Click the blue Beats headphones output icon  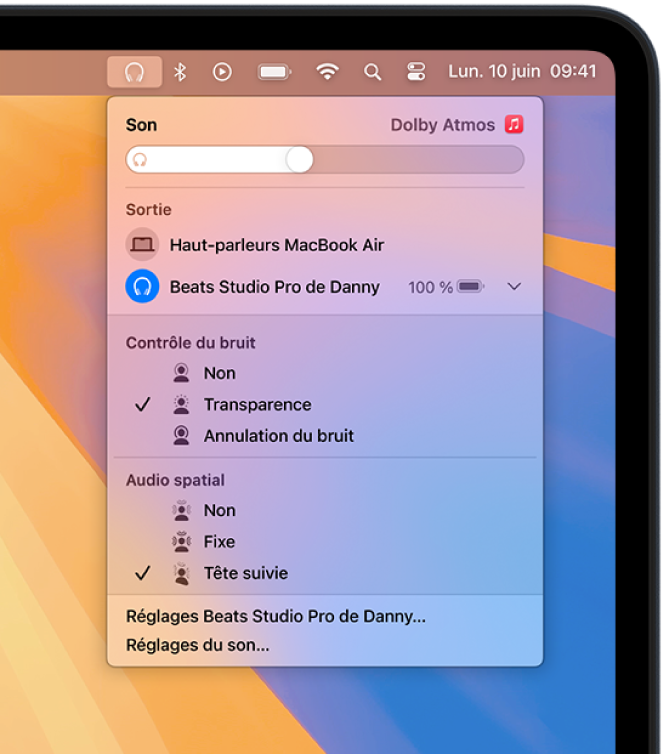tap(142, 286)
